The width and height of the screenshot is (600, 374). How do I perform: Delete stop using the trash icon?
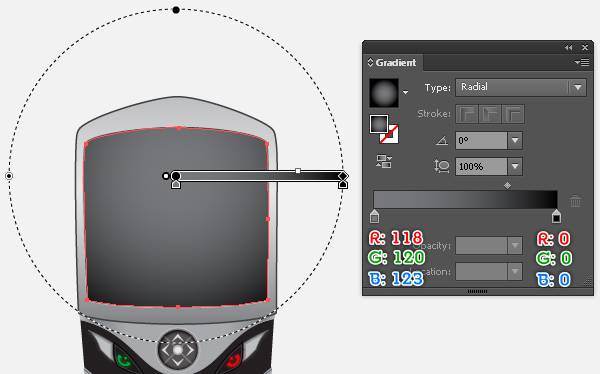(575, 201)
